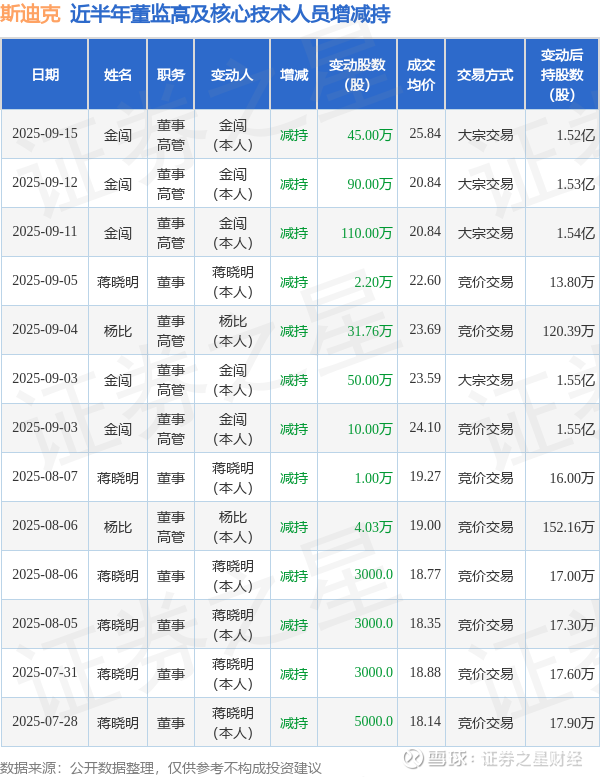Select share change value 31.76万
Screen dimensions: 600x777
click(370, 331)
